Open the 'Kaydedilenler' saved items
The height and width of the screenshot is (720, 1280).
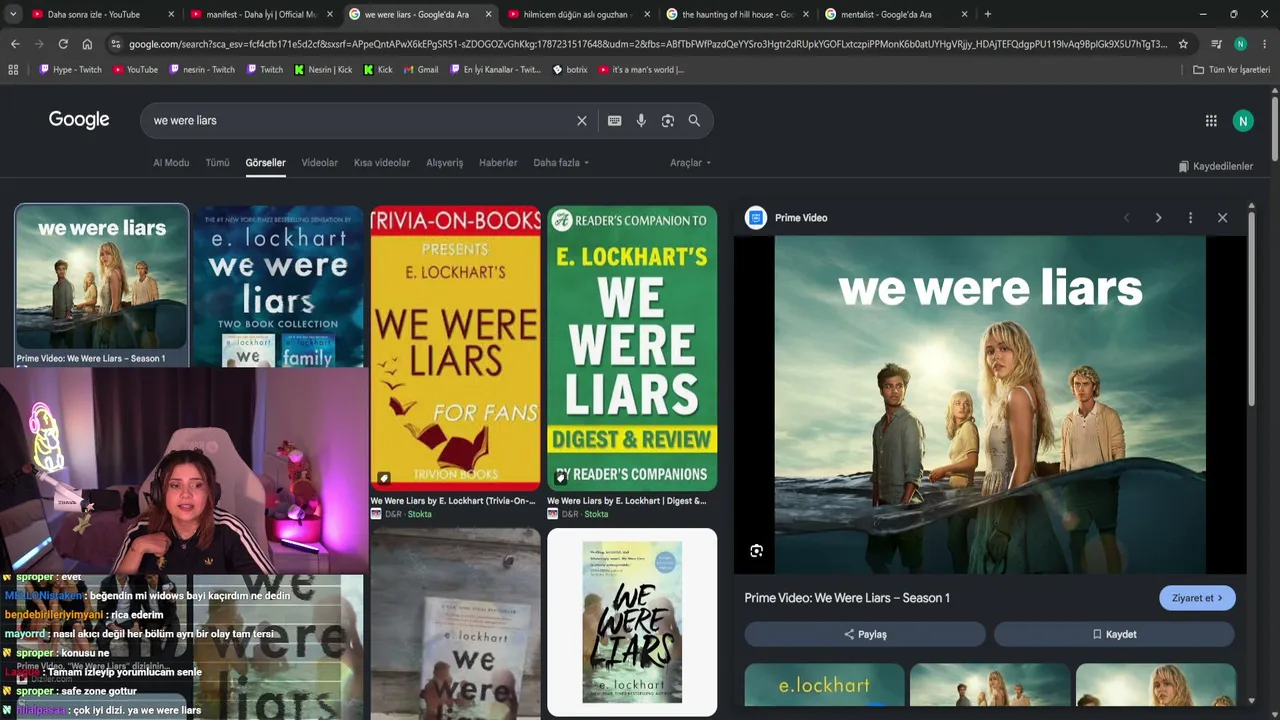[1216, 166]
